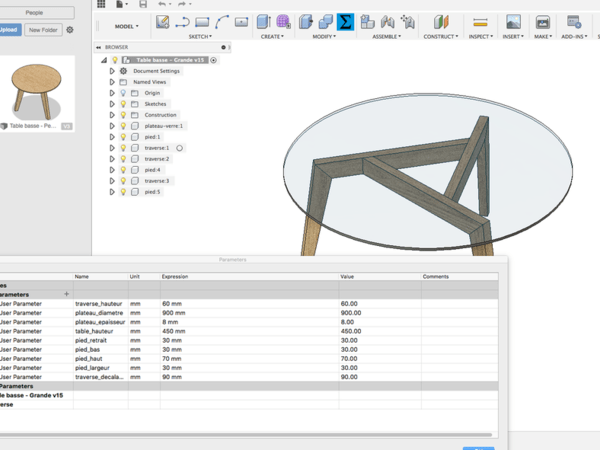Select the Point sketch tool
Screen dimensions: 600x450
[x=241, y=22]
